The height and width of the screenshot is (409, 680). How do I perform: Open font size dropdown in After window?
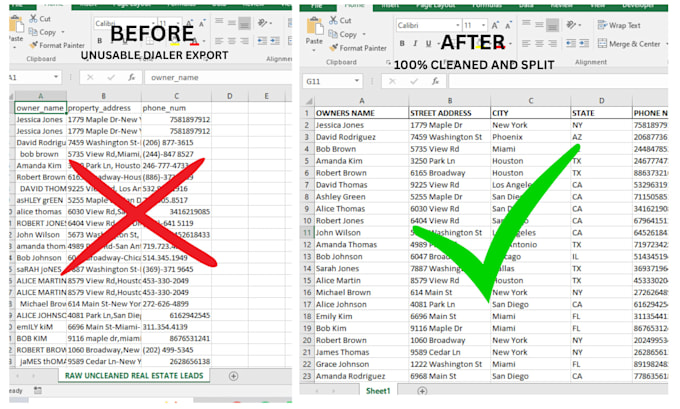[x=483, y=25]
